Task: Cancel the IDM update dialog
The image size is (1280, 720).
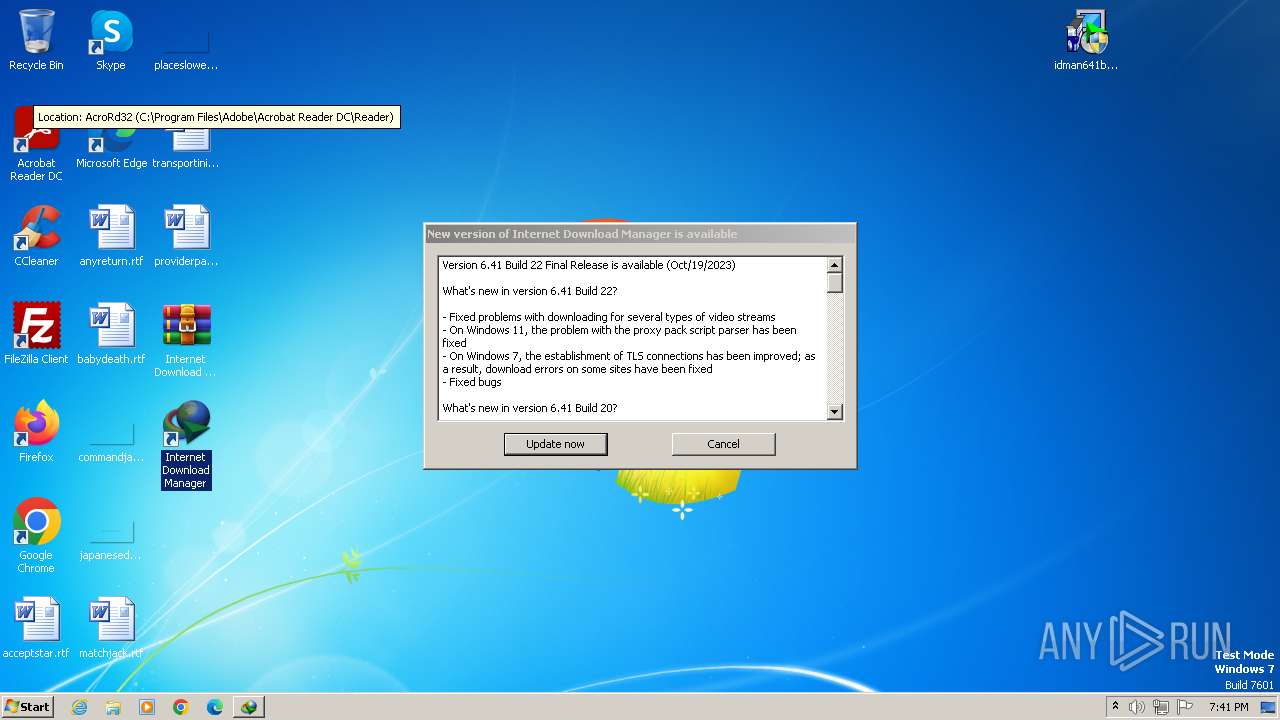Action: pos(723,444)
